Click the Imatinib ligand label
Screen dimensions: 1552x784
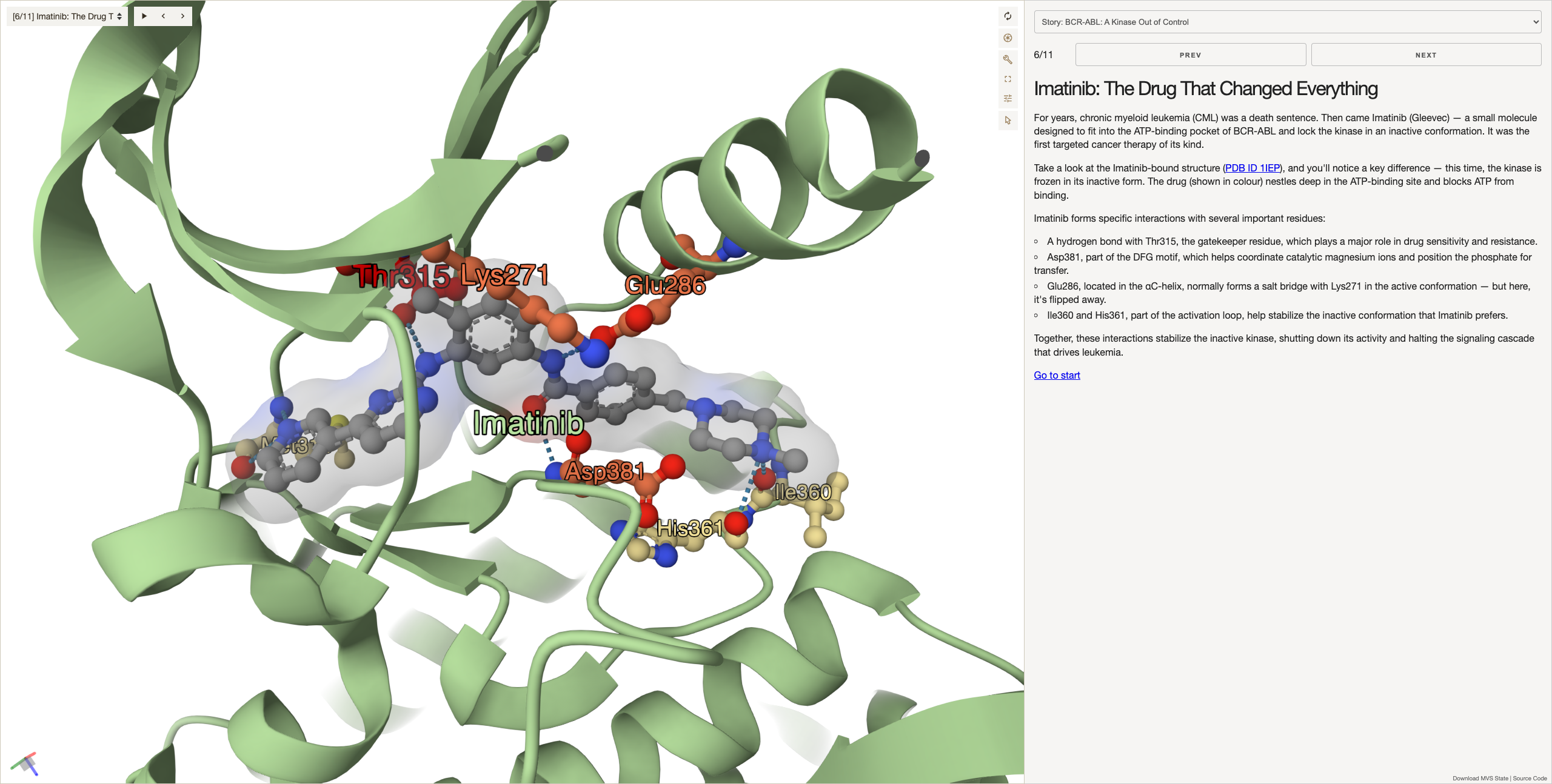click(x=528, y=423)
